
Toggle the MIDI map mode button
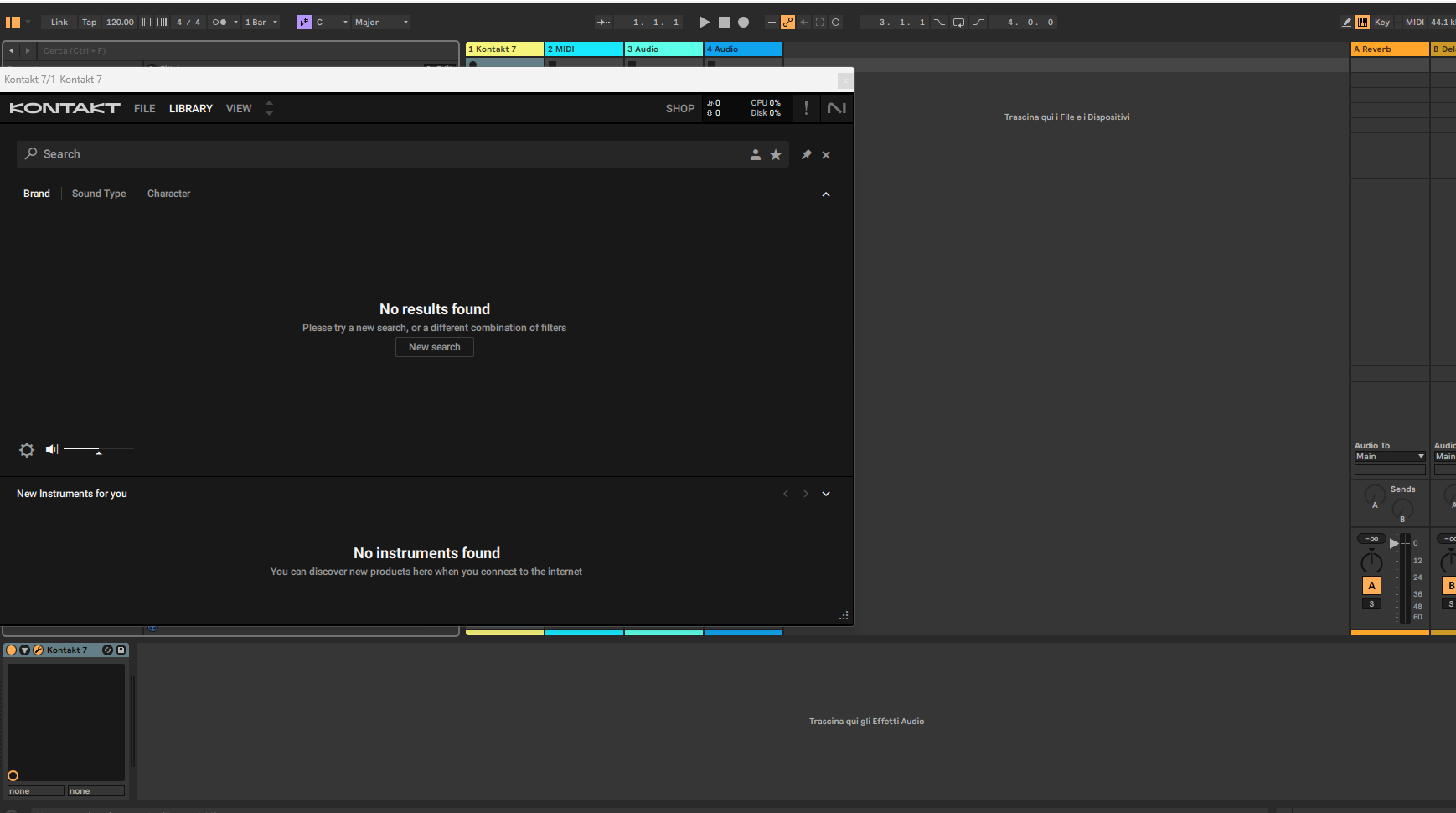tap(1415, 23)
